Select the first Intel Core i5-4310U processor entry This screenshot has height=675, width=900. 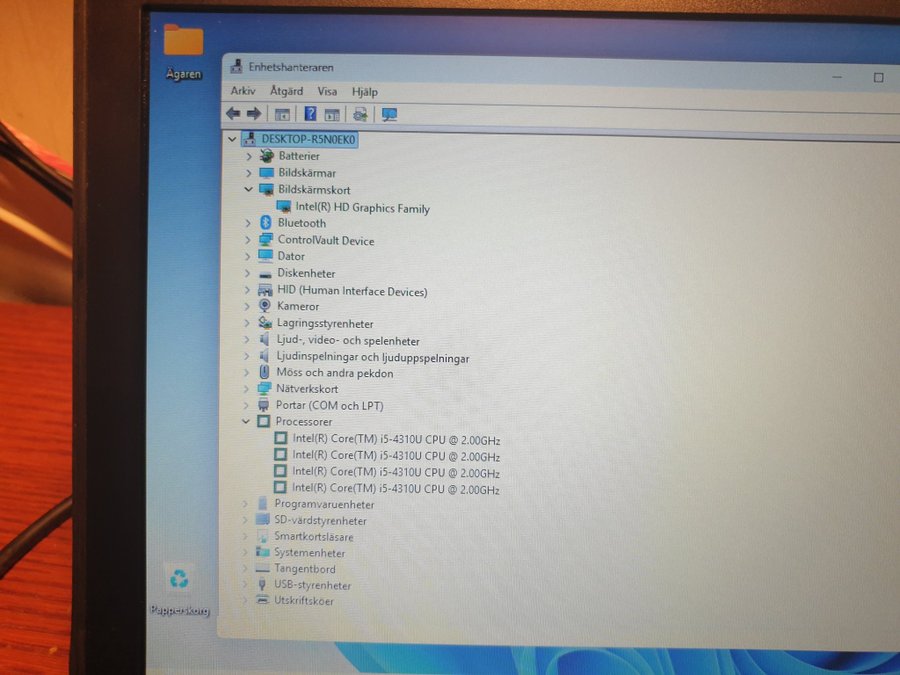tap(396, 440)
